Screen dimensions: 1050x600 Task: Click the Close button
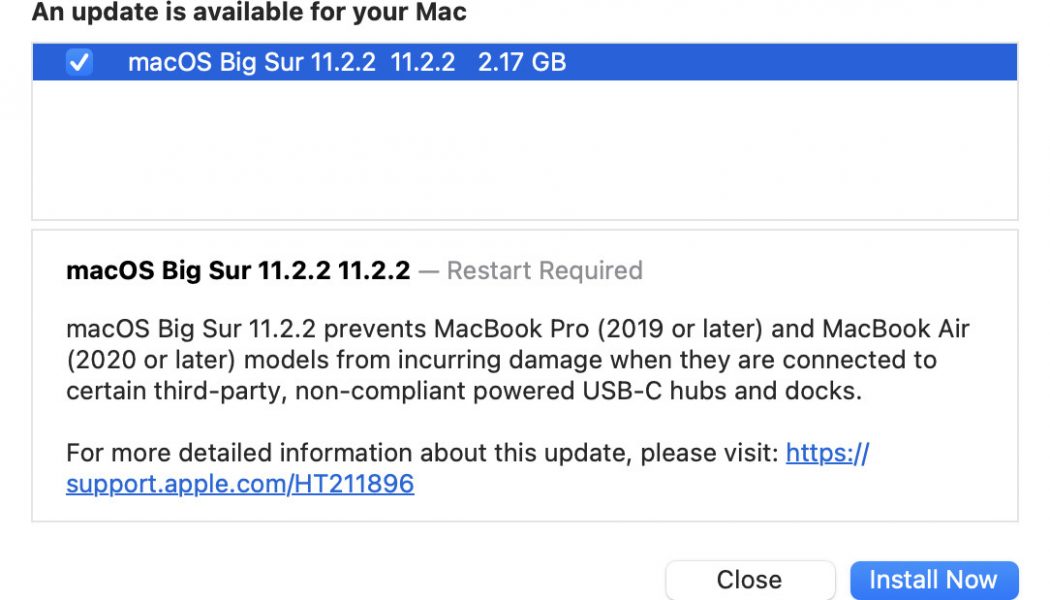coord(749,579)
